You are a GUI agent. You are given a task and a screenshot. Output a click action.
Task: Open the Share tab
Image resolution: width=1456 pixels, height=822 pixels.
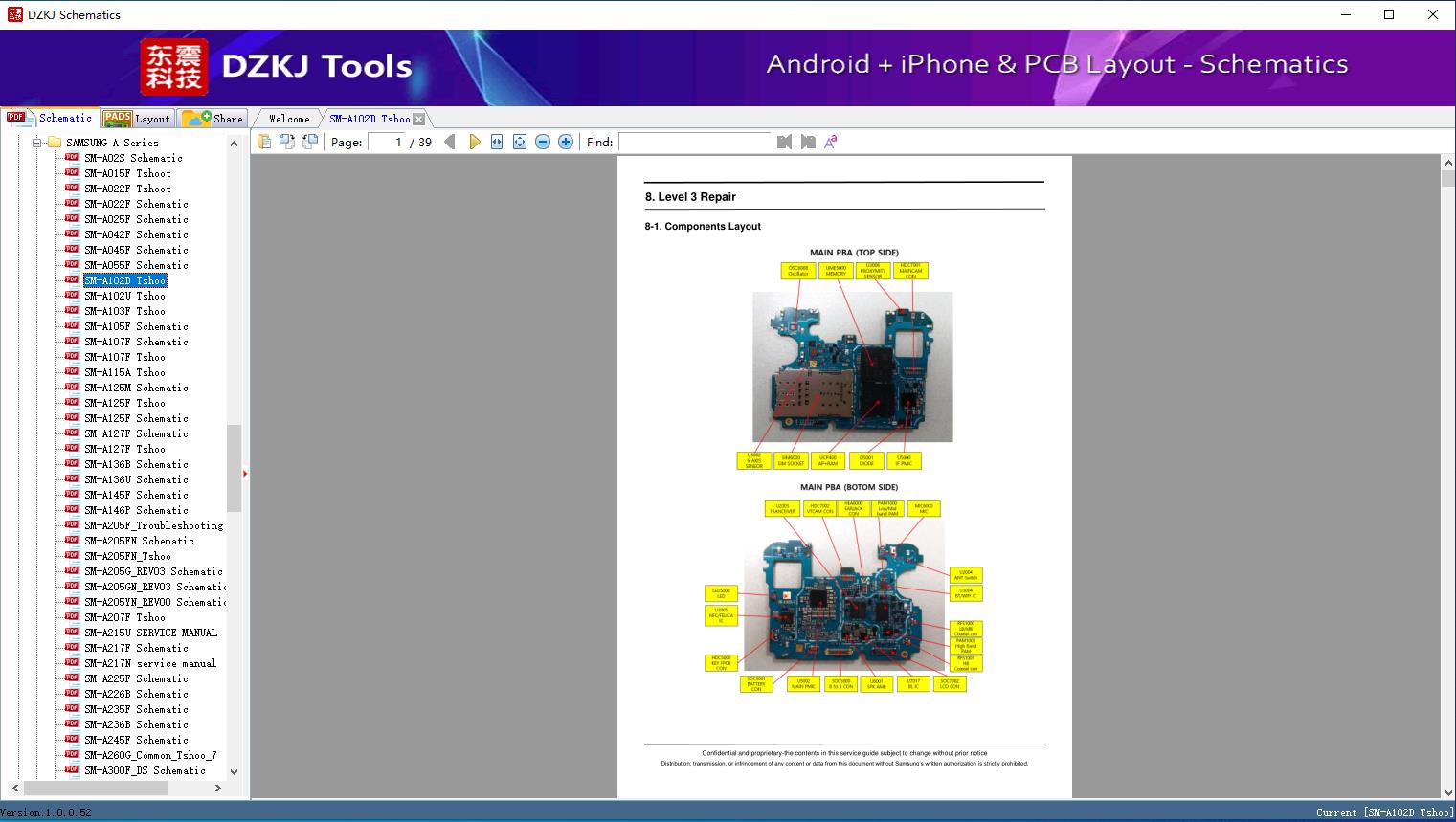[x=213, y=118]
